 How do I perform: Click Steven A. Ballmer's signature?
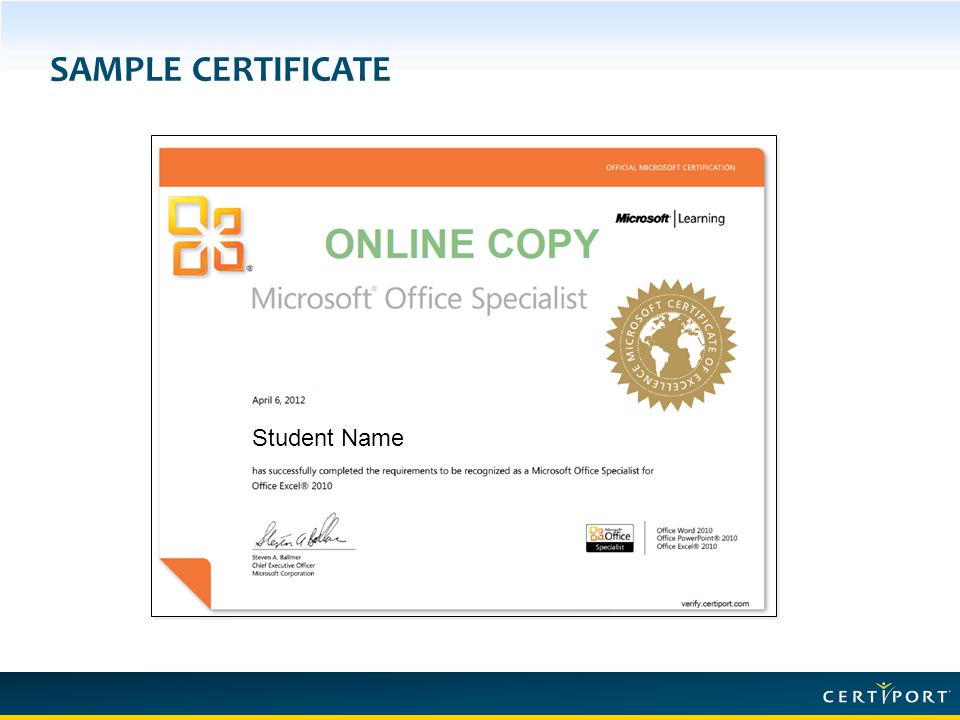[x=302, y=531]
